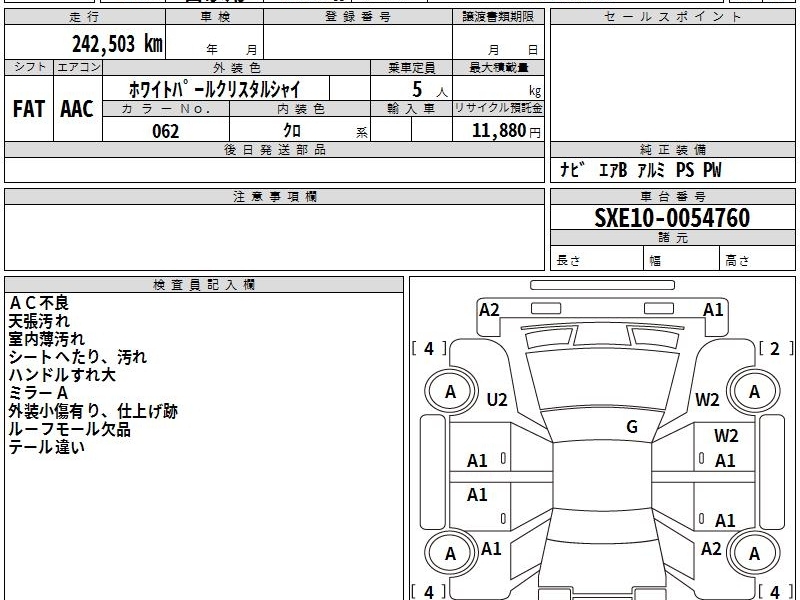Click the note テール違い

click(46, 447)
